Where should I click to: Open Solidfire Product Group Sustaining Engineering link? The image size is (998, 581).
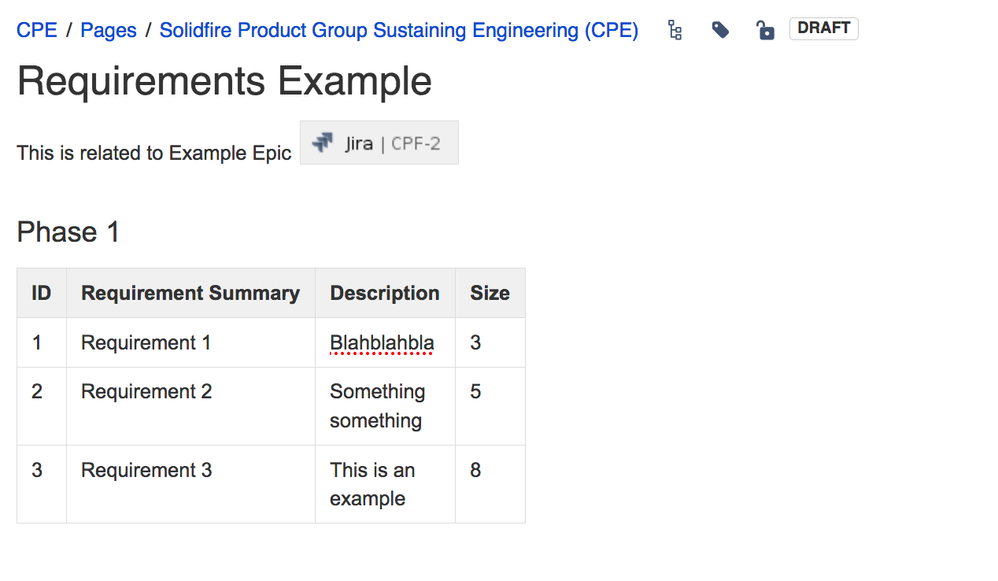coord(398,30)
